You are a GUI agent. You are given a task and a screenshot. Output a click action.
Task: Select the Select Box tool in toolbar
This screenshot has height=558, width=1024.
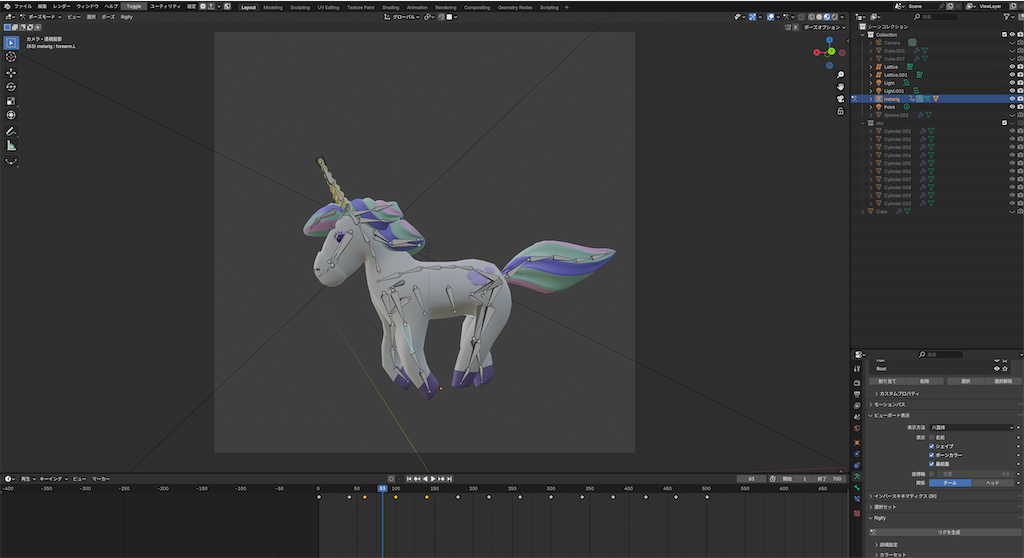pos(11,42)
